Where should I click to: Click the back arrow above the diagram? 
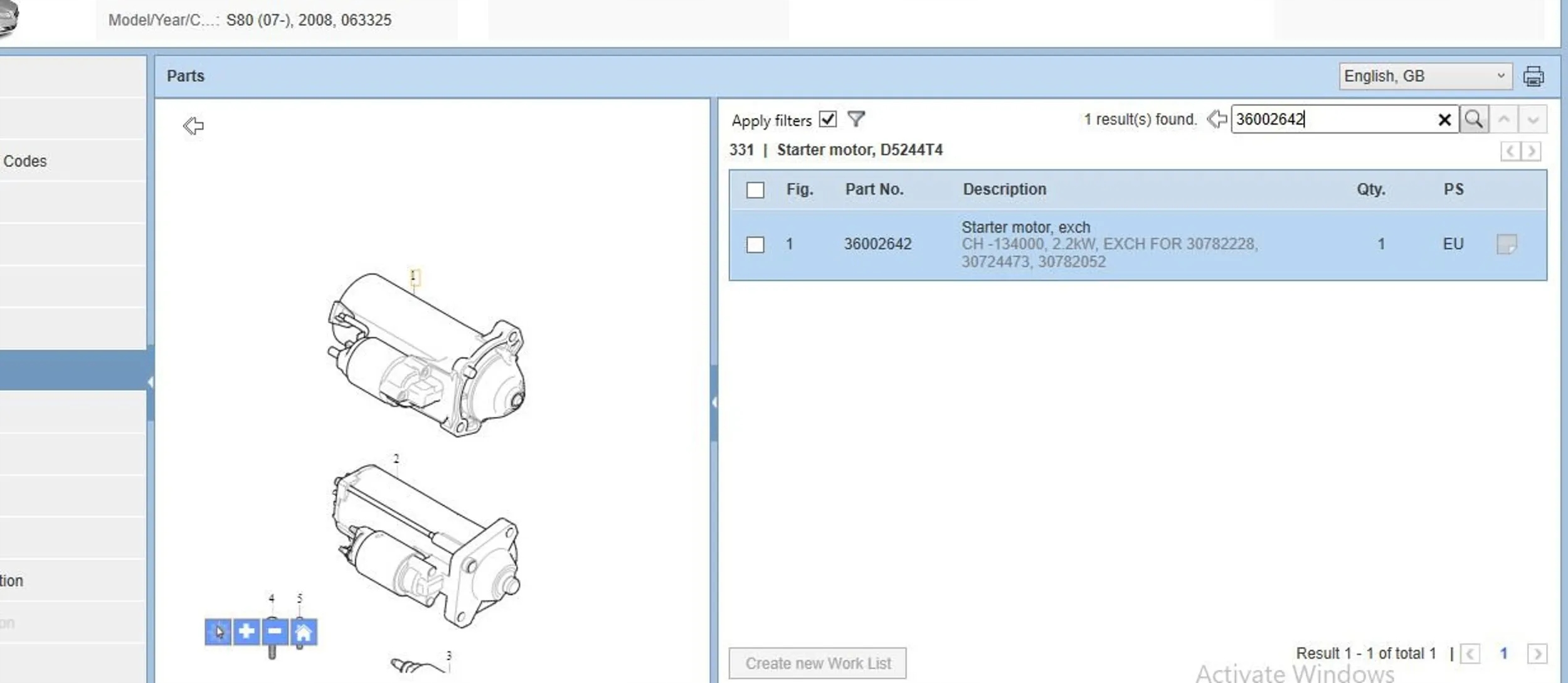tap(193, 125)
